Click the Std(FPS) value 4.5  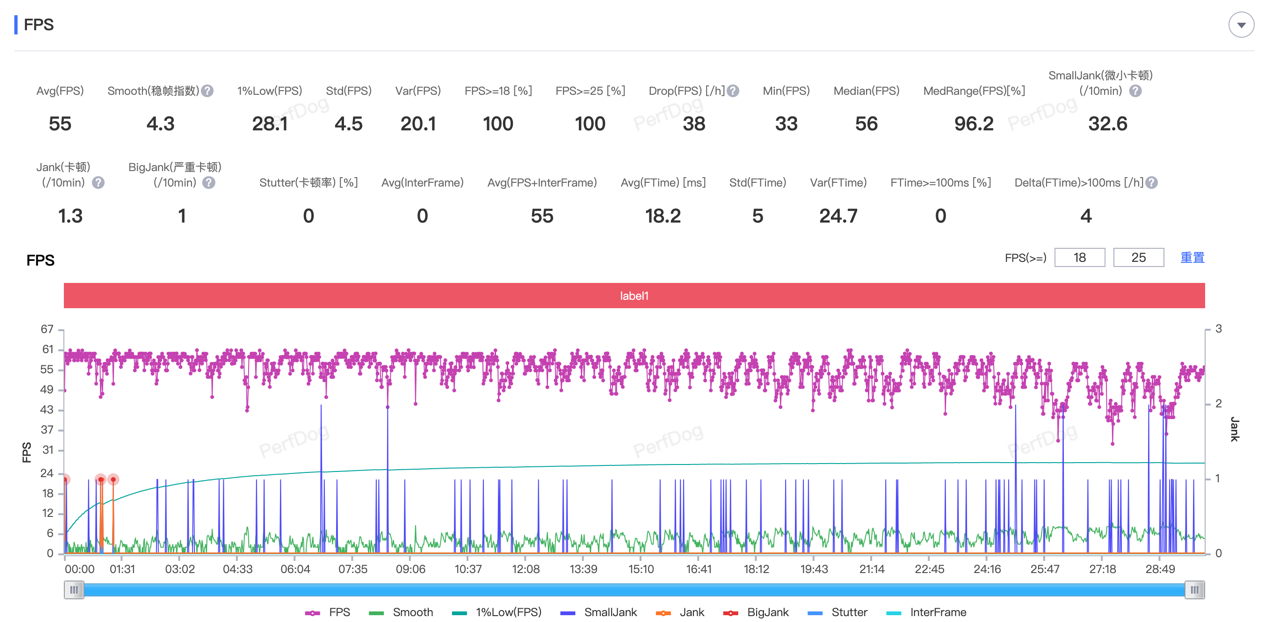coord(348,124)
